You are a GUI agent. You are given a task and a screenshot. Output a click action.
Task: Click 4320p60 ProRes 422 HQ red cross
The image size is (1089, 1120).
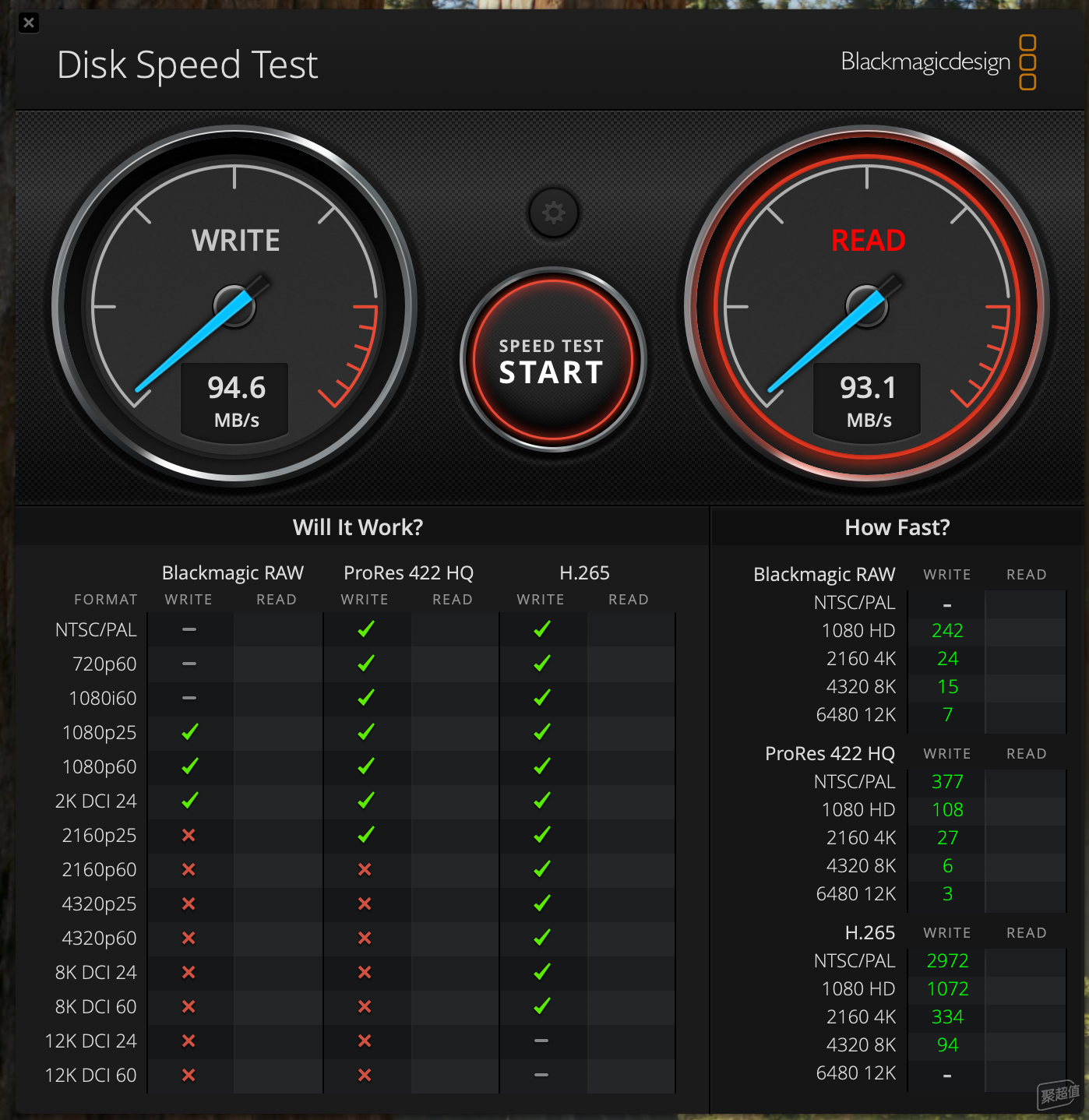click(x=365, y=938)
